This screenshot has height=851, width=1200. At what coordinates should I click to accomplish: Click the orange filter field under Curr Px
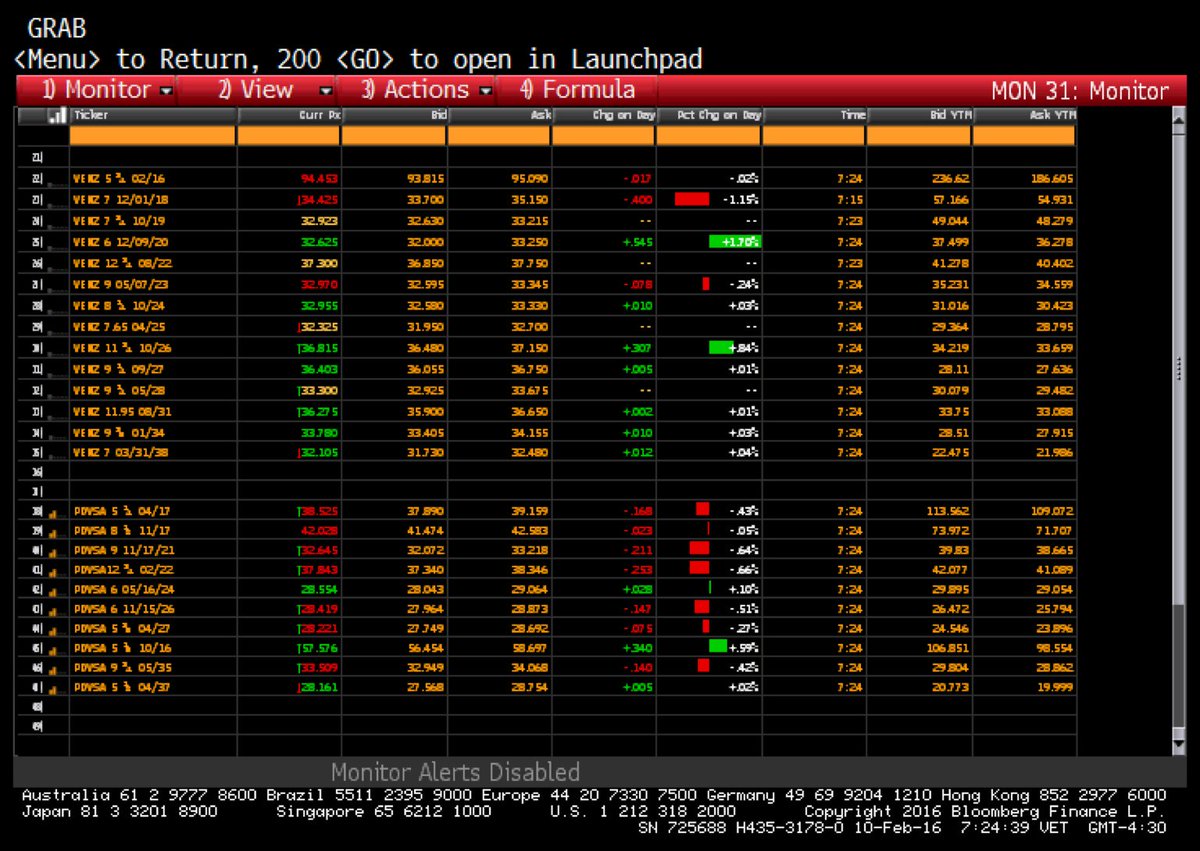(289, 136)
